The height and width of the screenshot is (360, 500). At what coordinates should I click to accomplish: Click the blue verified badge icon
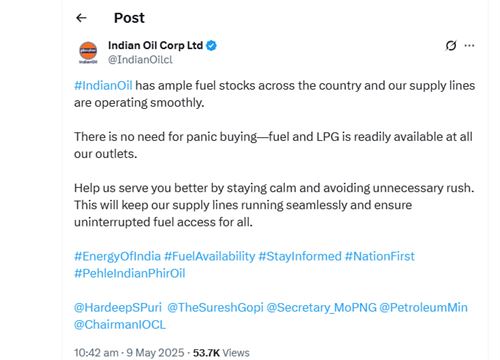(211, 45)
